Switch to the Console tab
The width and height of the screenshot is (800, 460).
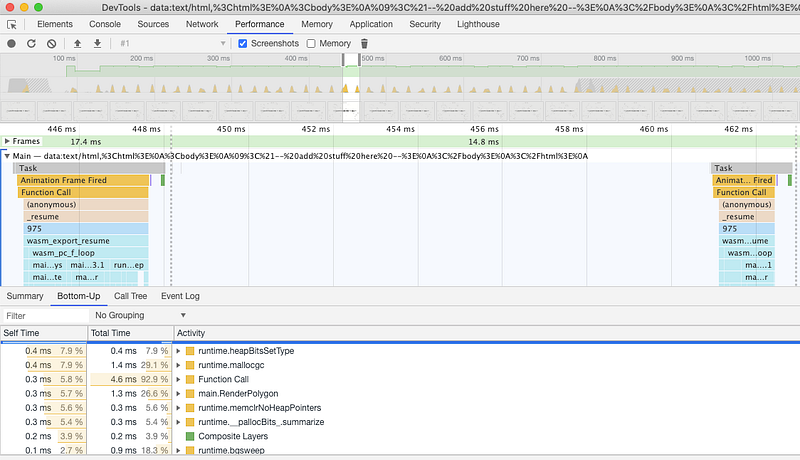pos(105,24)
